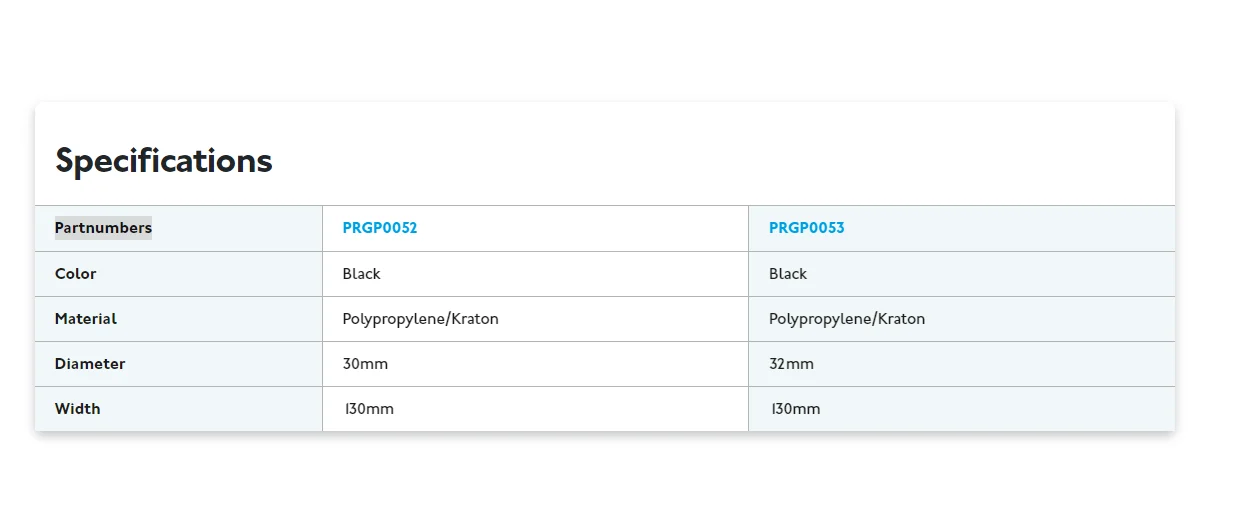Select the highlighted Partnumbers label

[x=103, y=228]
